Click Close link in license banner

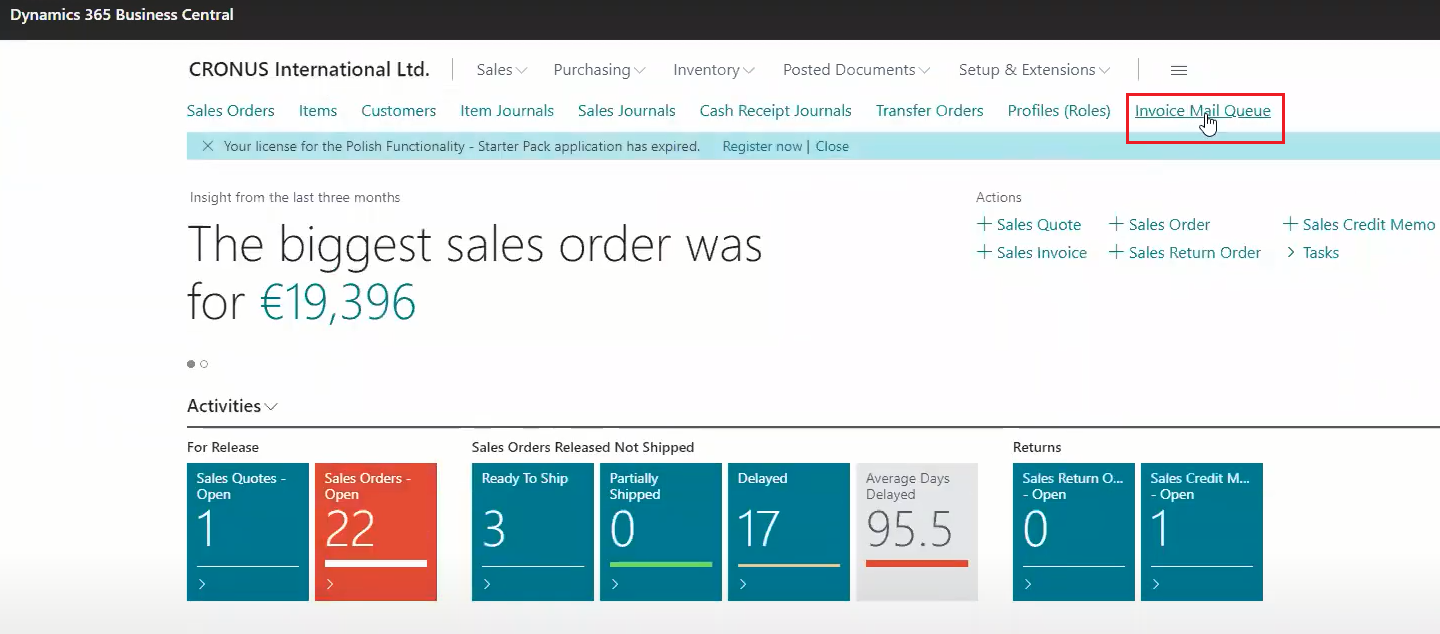pyautogui.click(x=832, y=146)
